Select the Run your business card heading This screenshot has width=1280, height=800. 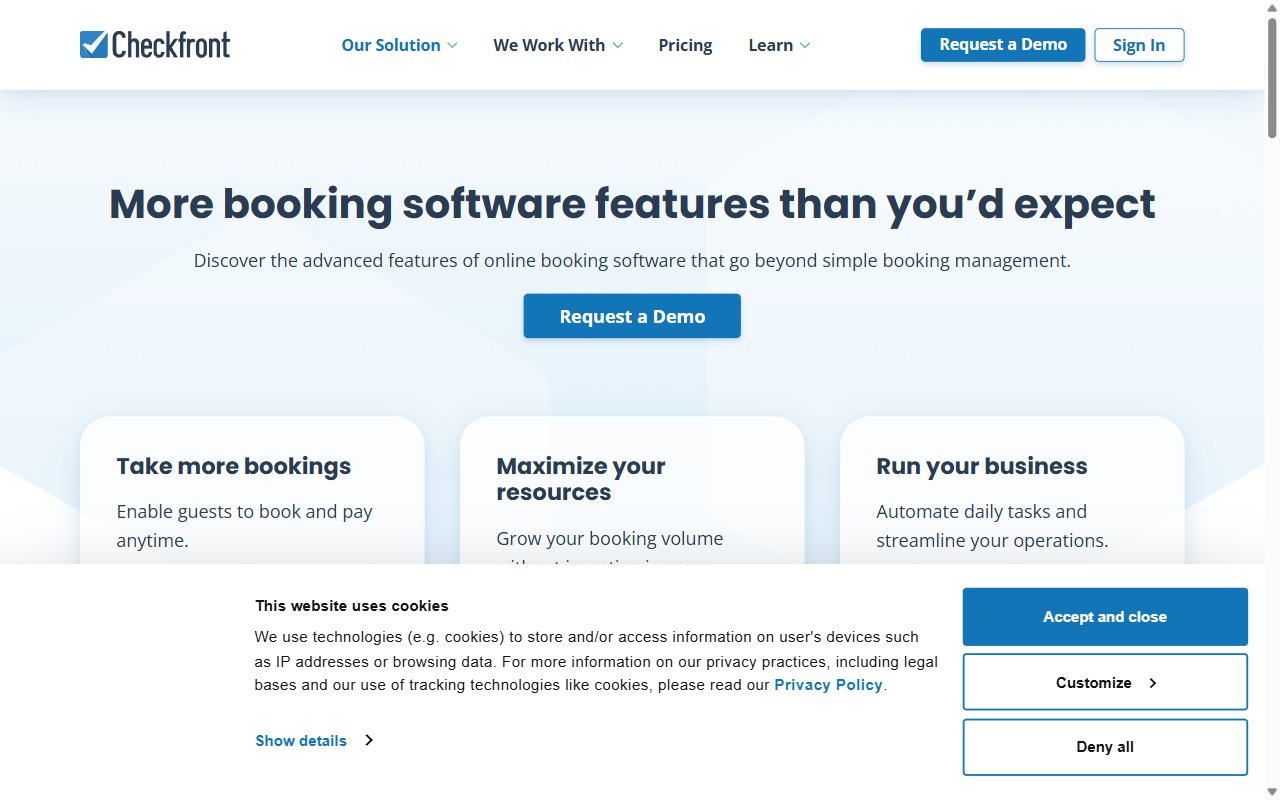pos(982,466)
